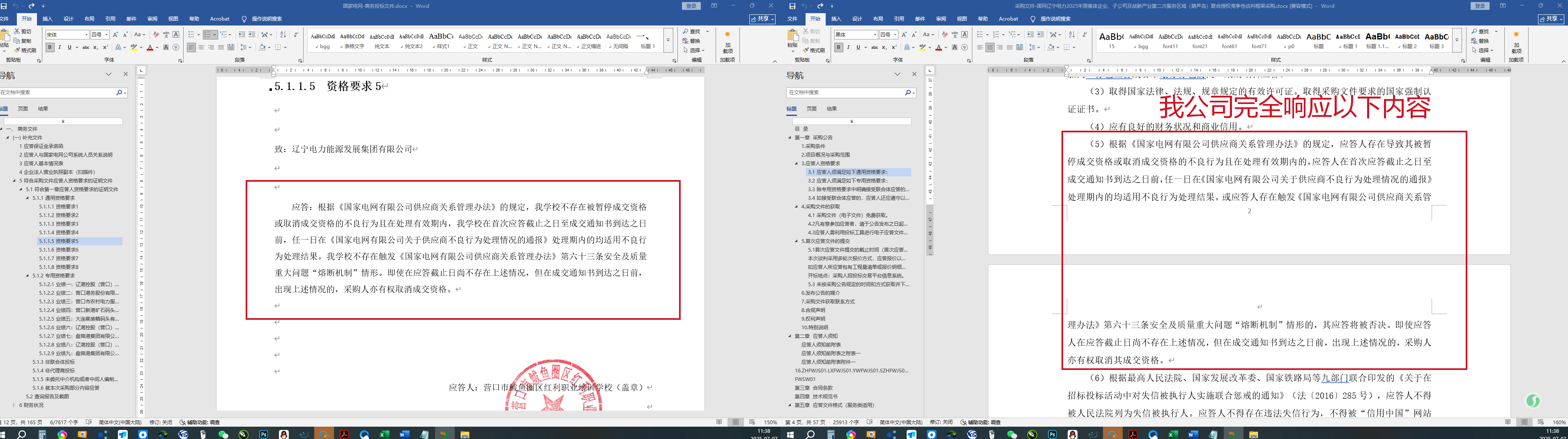Open the 黑体 font name box in right window

pyautogui.click(x=856, y=35)
